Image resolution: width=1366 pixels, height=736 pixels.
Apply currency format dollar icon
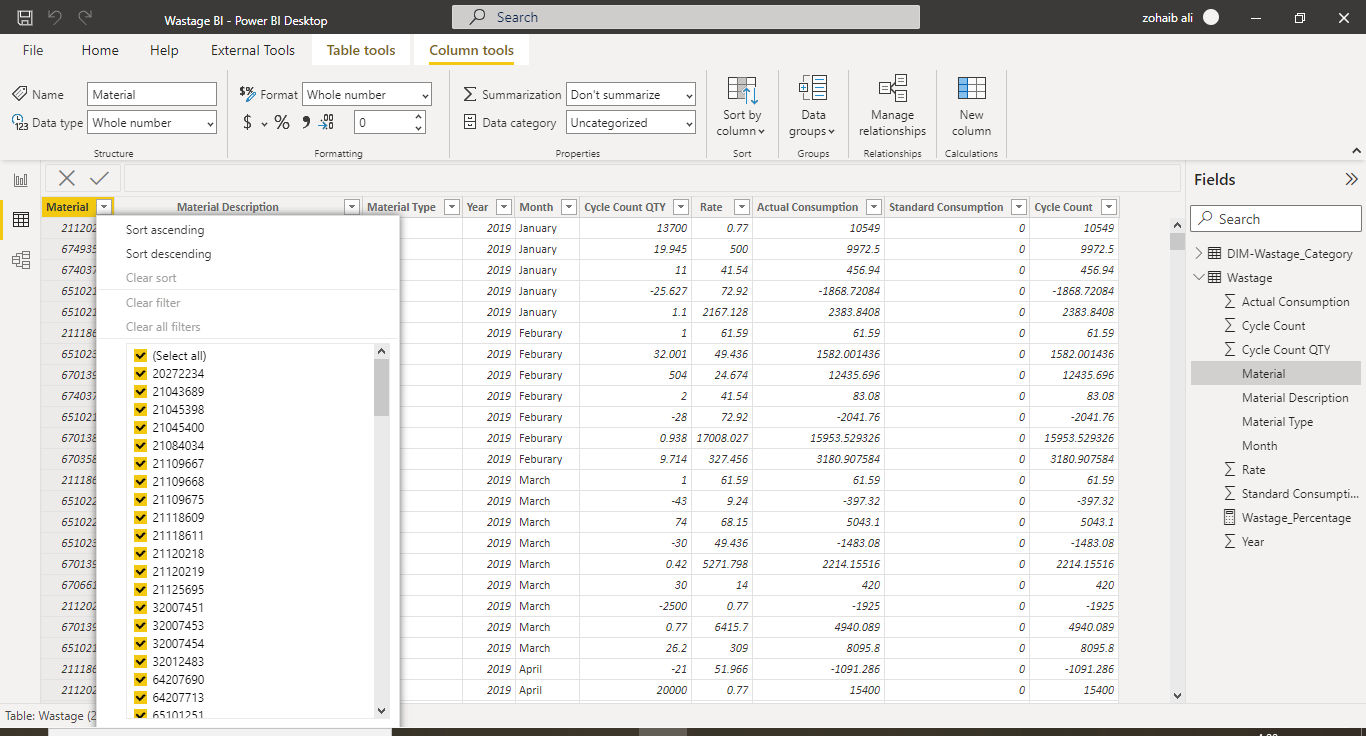[247, 122]
